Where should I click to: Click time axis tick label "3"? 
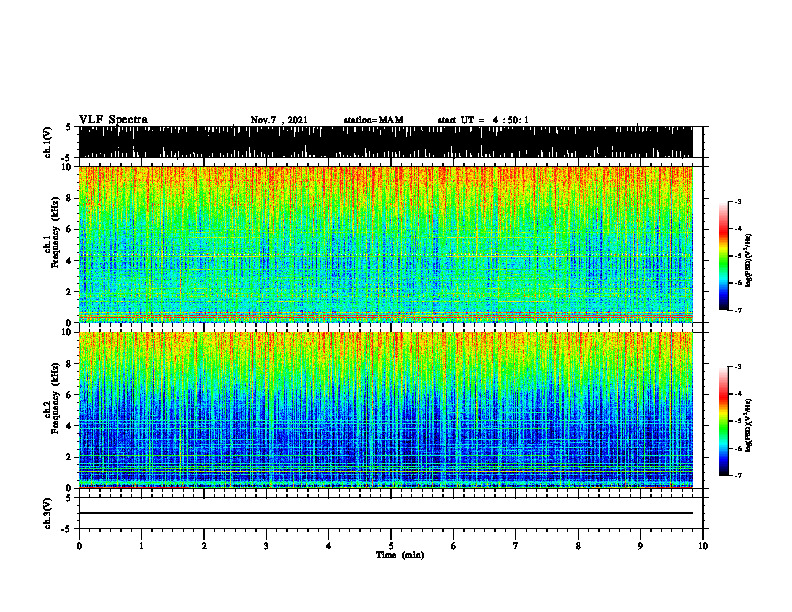click(266, 546)
